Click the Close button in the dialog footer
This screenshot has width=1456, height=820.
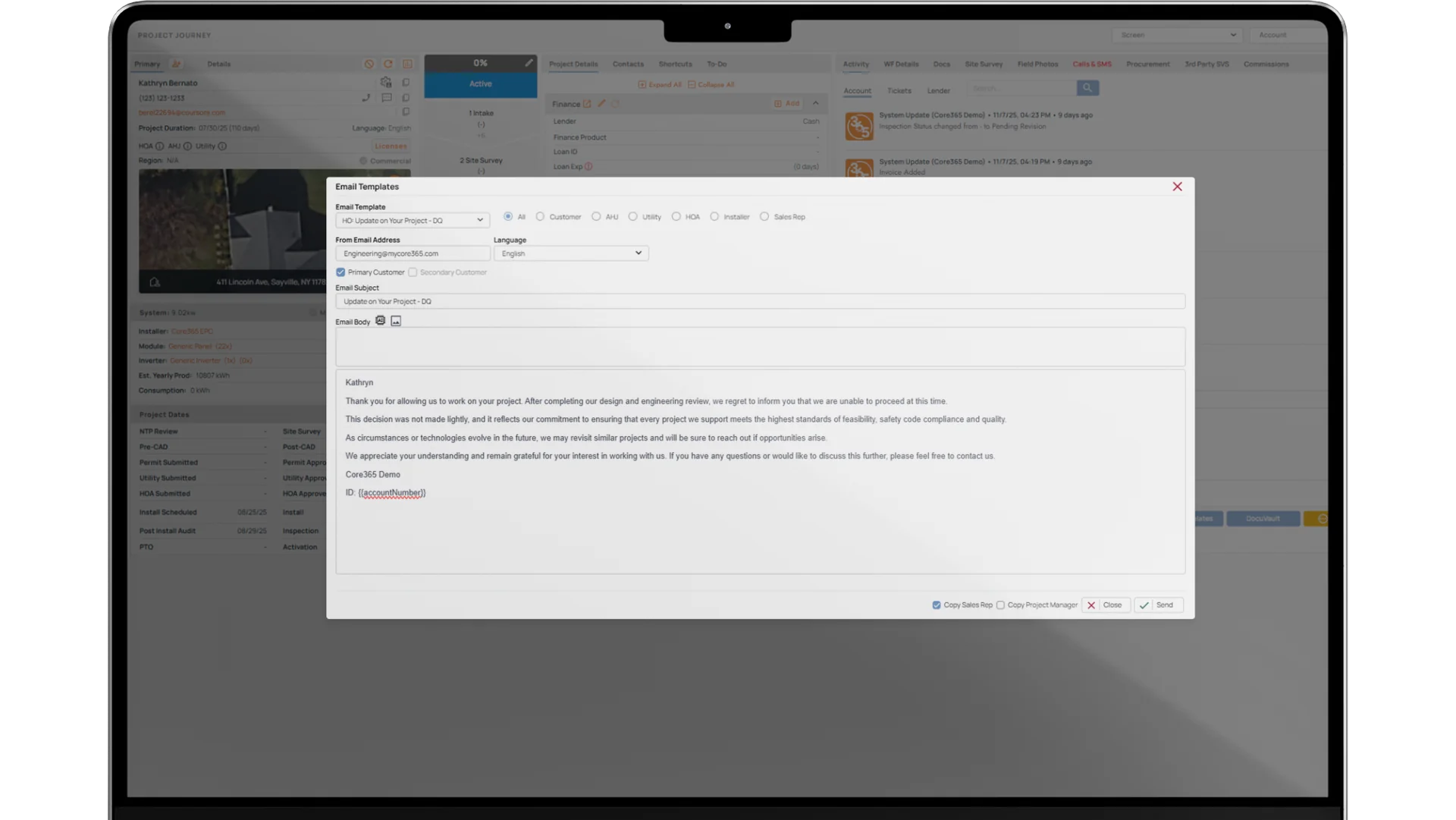(1105, 605)
